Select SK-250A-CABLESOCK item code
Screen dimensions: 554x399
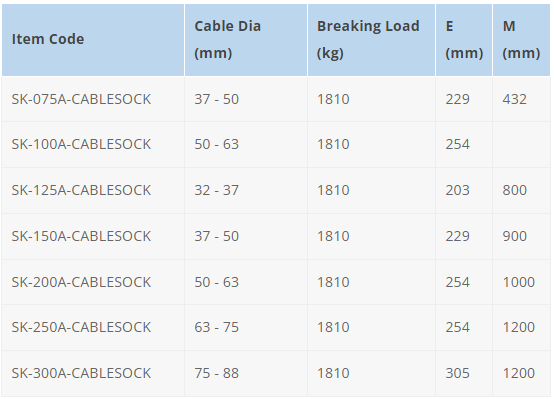[81, 327]
